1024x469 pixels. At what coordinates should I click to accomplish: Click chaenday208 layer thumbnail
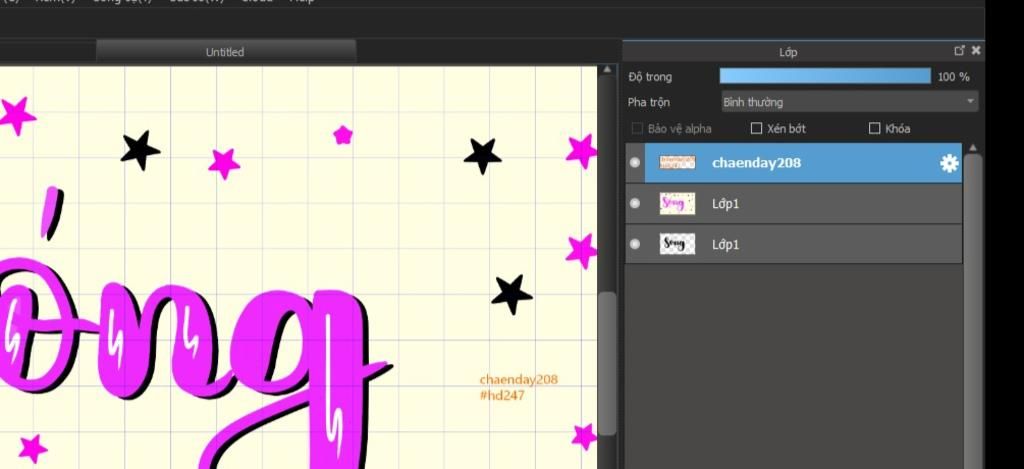tap(677, 163)
